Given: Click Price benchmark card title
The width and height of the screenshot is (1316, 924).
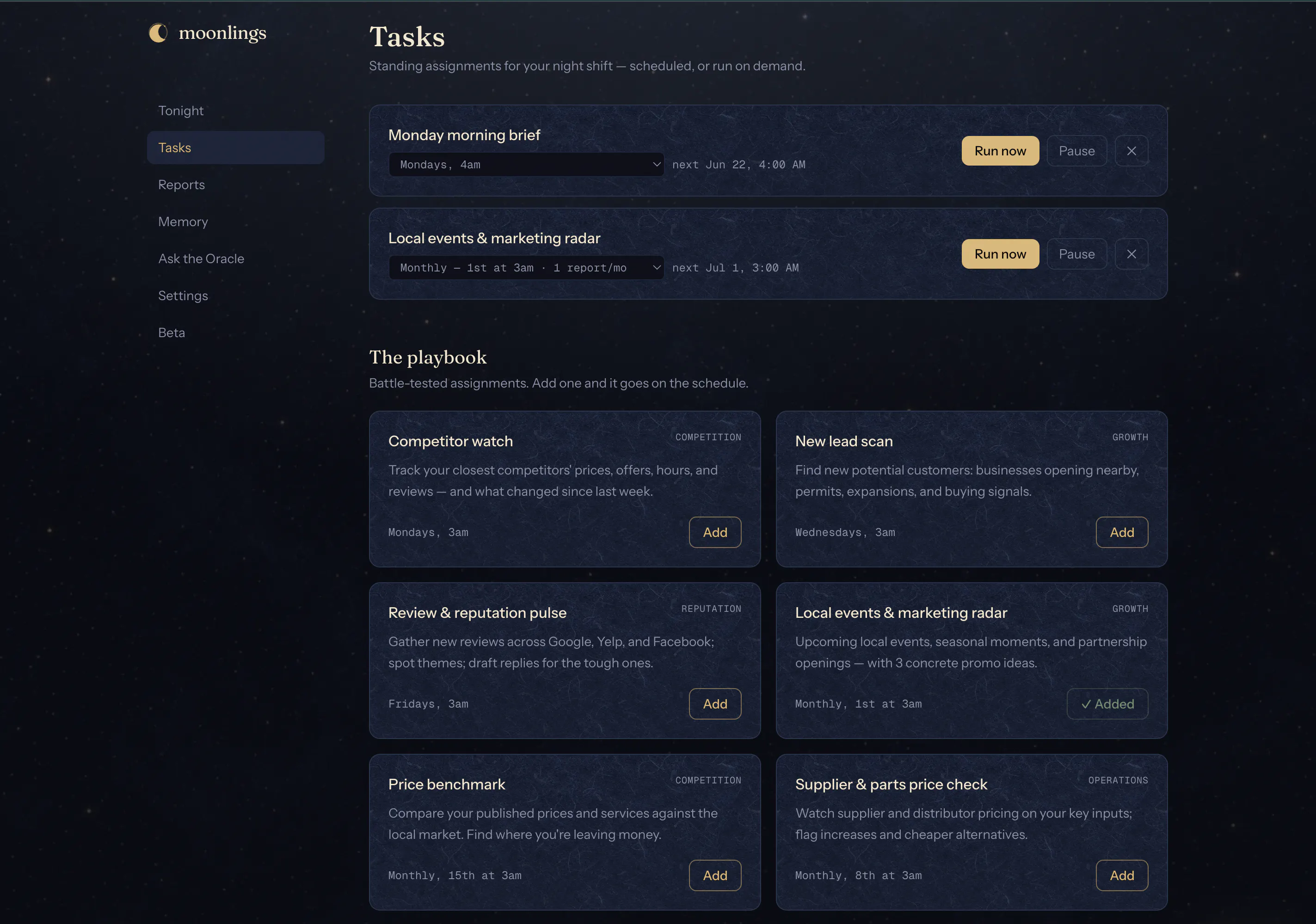Looking at the screenshot, I should coord(447,784).
